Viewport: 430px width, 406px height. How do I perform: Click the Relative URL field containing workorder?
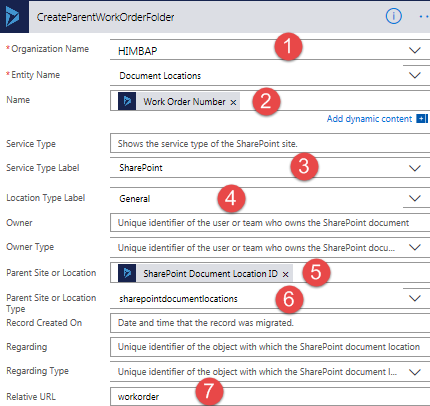(270, 397)
